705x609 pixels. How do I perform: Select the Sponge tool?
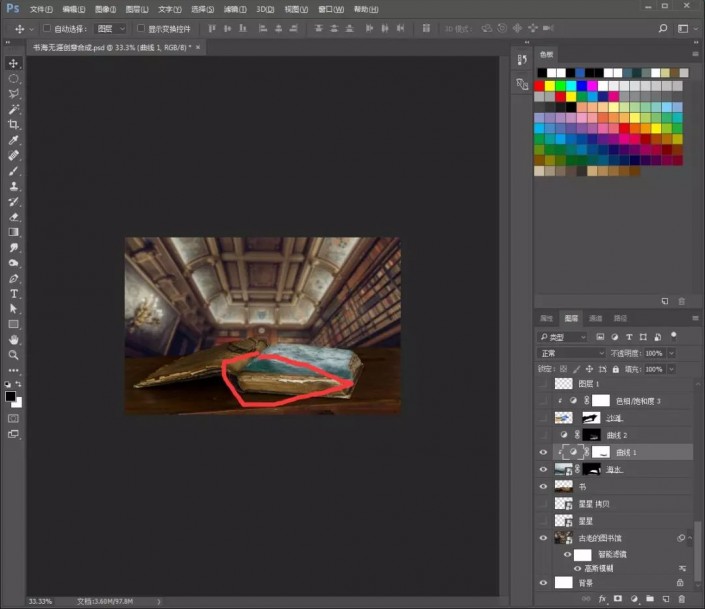13,263
